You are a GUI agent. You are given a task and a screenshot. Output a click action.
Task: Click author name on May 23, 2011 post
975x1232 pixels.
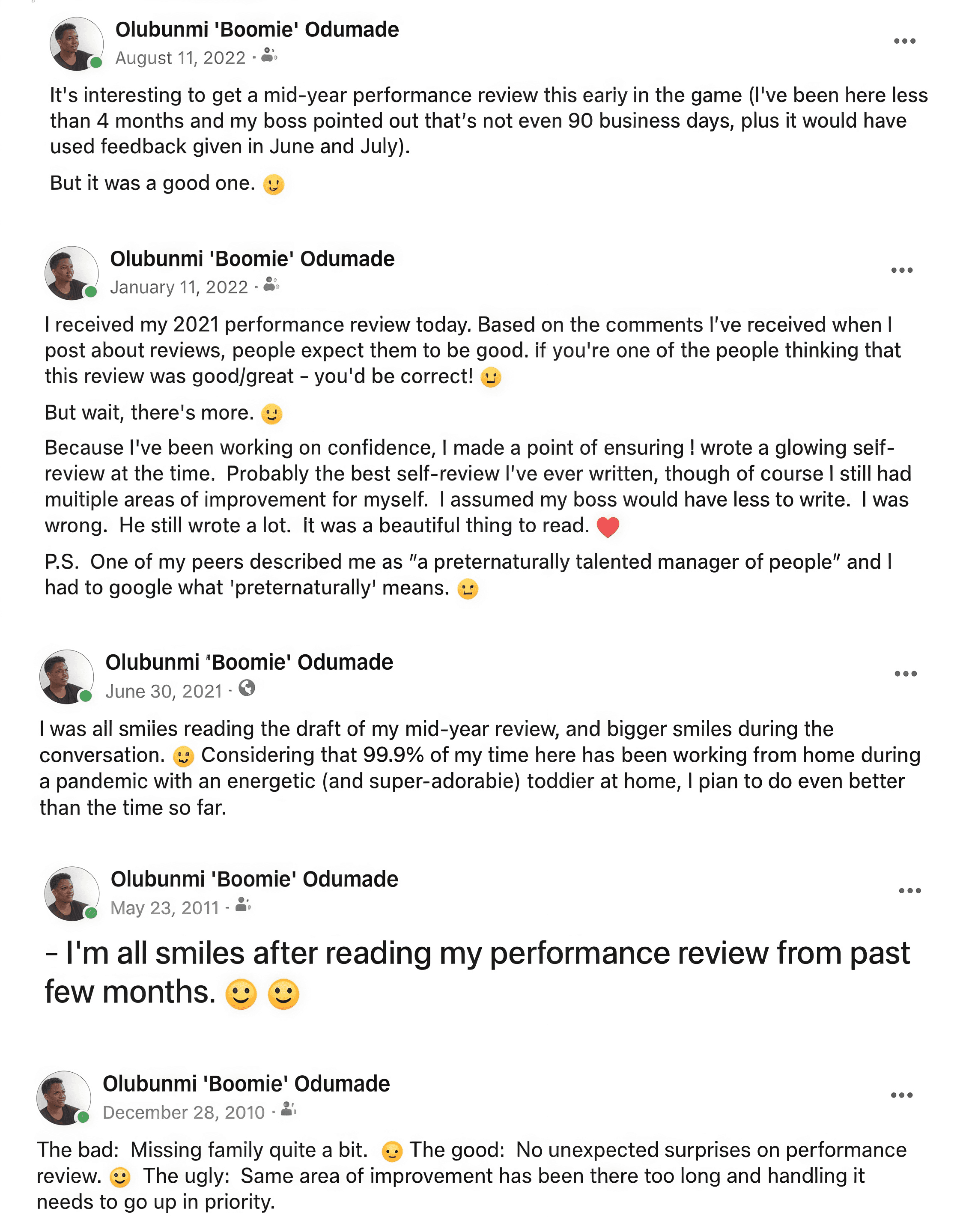point(254,879)
